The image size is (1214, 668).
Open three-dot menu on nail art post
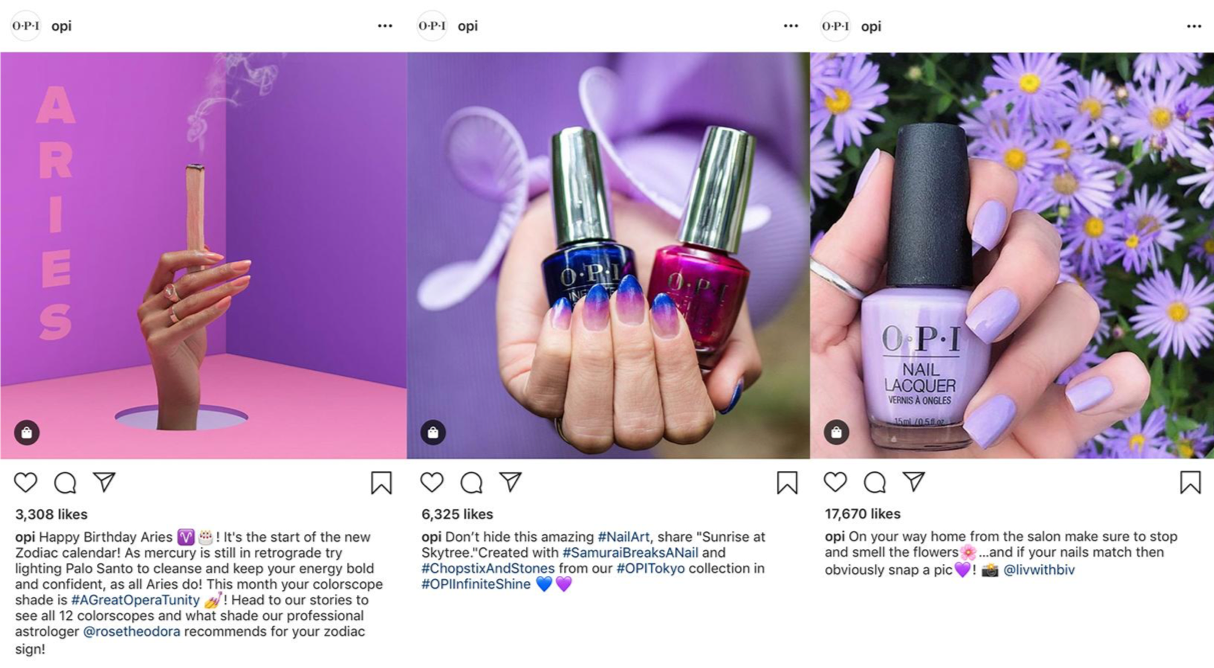791,26
